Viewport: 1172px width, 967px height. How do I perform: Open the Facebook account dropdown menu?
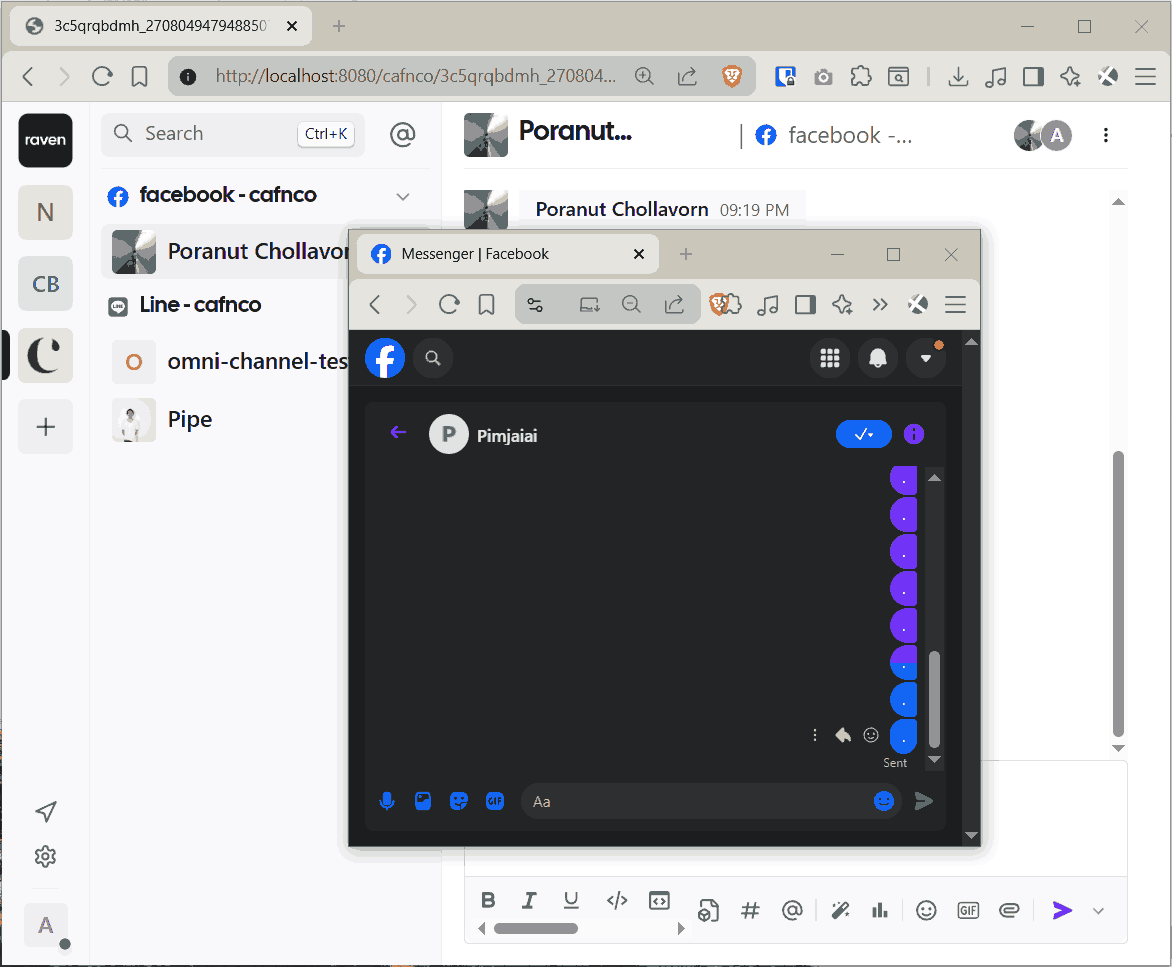(925, 358)
